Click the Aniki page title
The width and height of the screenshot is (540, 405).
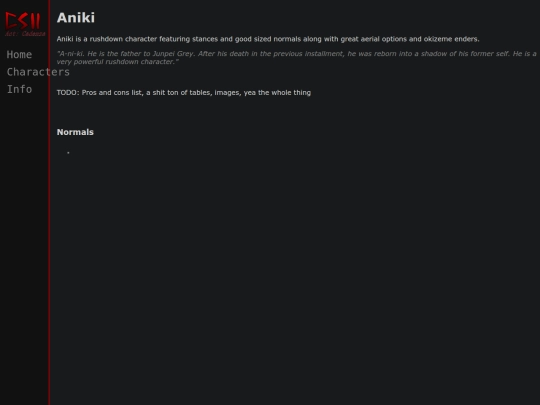(76, 18)
